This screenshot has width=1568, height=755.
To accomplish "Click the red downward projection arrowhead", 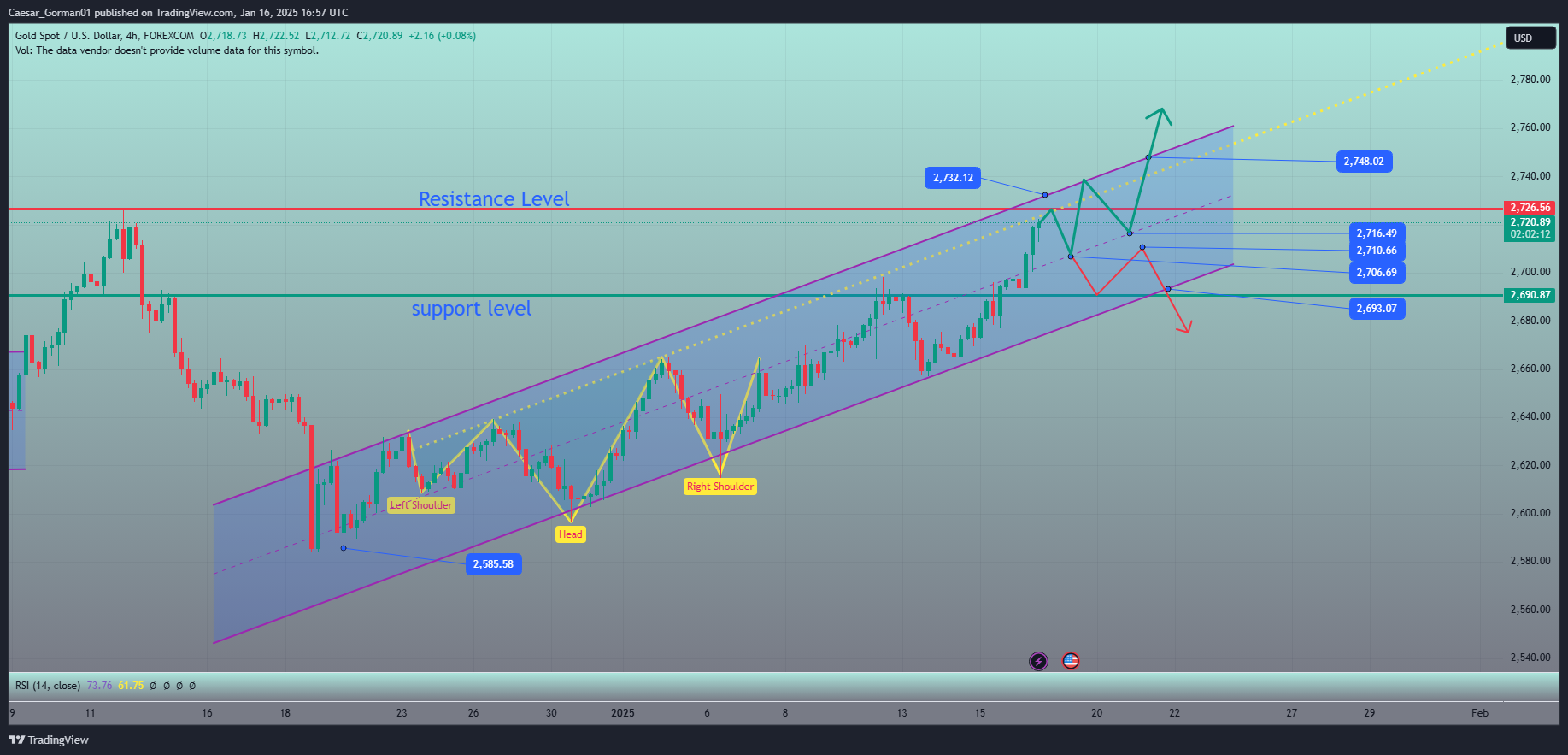I will pos(1184,326).
